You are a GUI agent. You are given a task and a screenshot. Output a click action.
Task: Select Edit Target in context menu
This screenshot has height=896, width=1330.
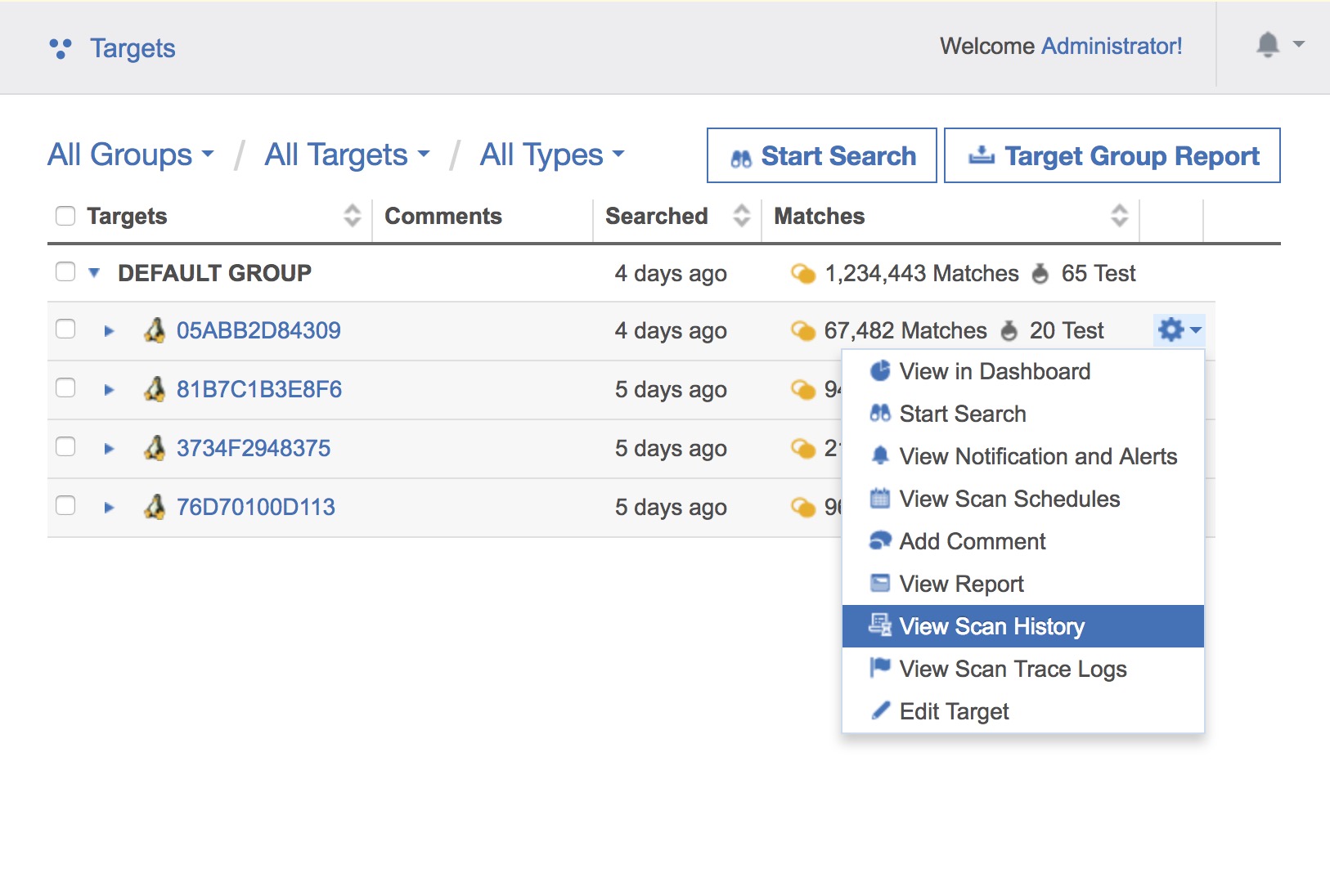[x=954, y=711]
